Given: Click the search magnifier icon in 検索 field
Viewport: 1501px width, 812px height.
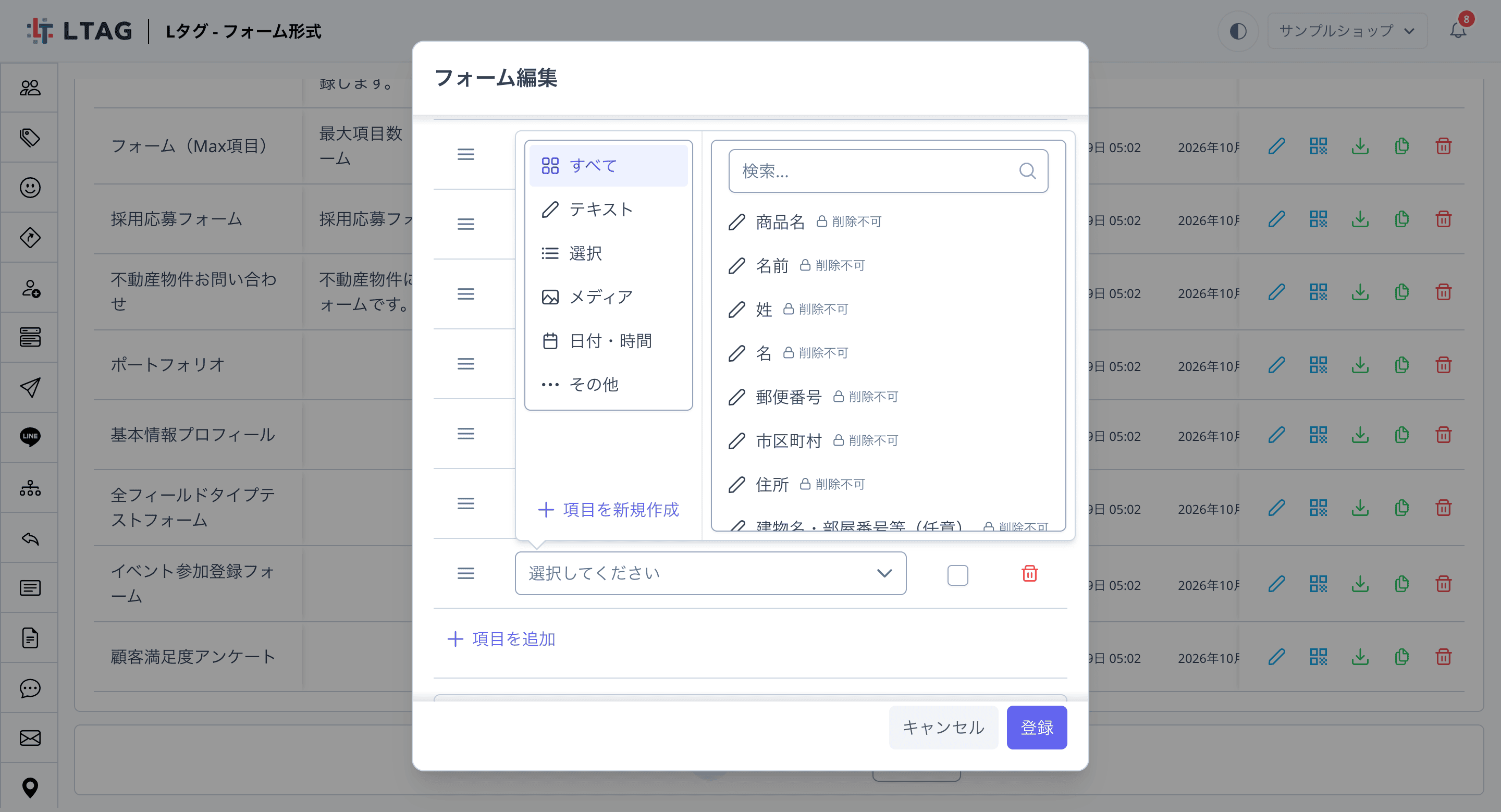Looking at the screenshot, I should 1027,170.
